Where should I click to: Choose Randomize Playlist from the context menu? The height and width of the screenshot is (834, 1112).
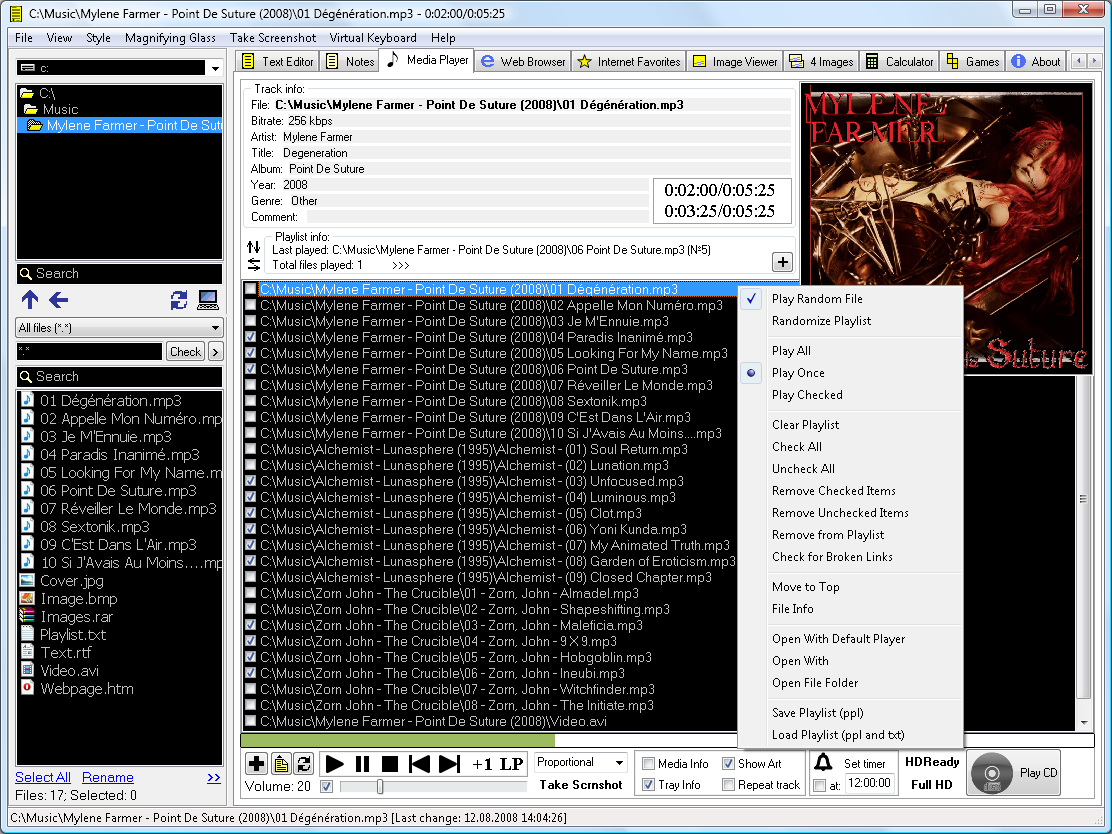(x=821, y=321)
